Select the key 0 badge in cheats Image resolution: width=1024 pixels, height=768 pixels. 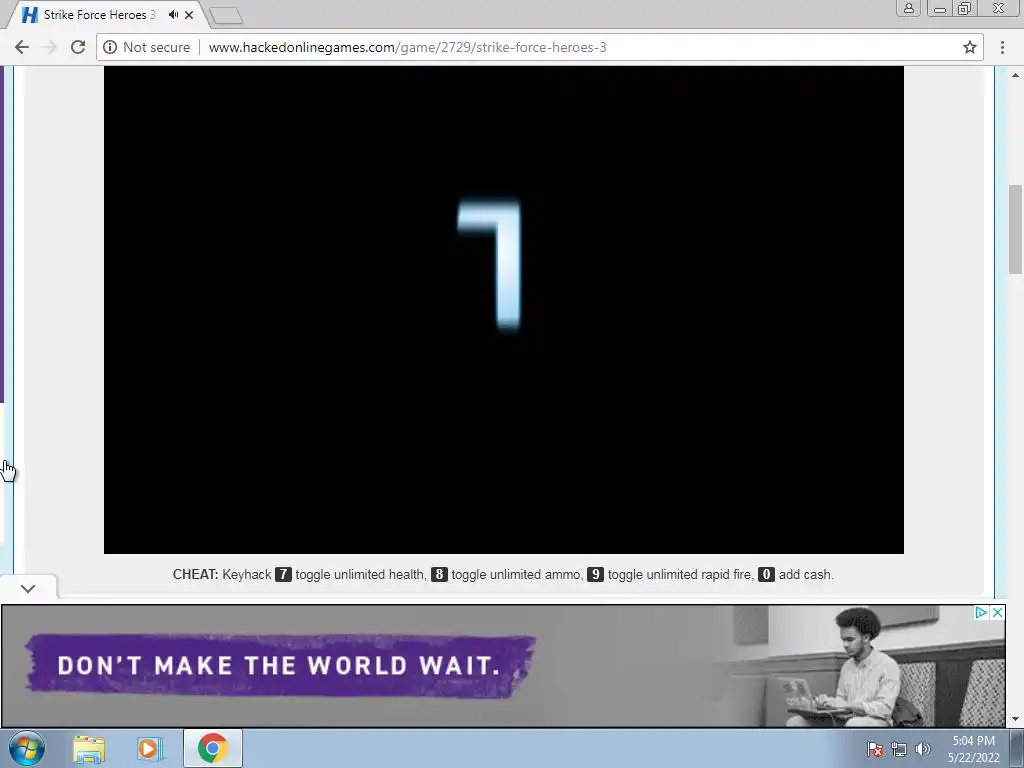click(x=766, y=575)
